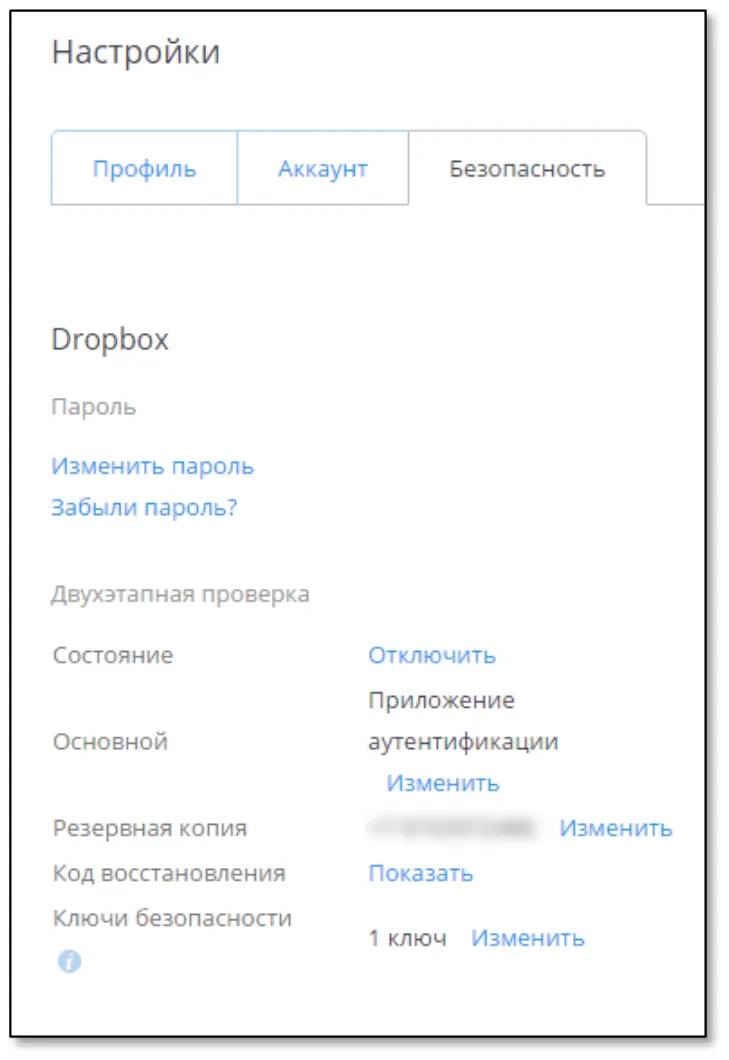This screenshot has width=729, height=1060.
Task: Click the Приложение аутентификации text
Action: (463, 721)
